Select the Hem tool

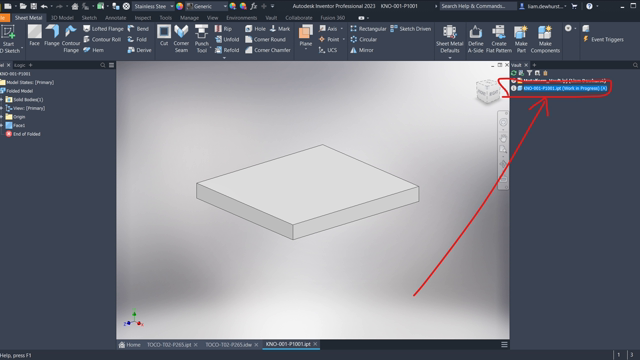(93, 50)
